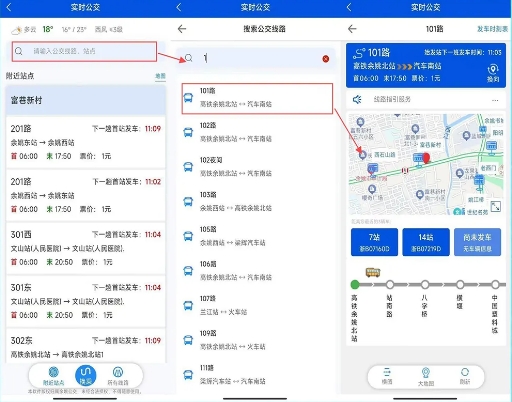Screen dimensions: 512x402
Task: Select 101路 in search results
Action: tap(257, 98)
